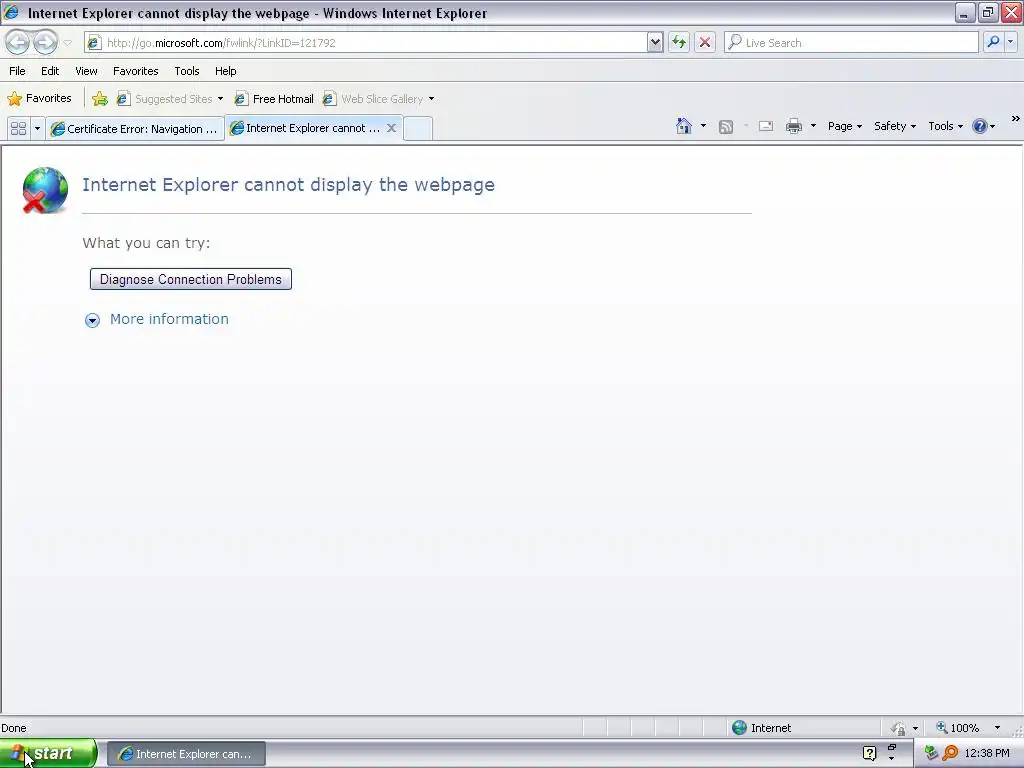Open the Help menu
This screenshot has width=1024, height=768.
click(225, 71)
